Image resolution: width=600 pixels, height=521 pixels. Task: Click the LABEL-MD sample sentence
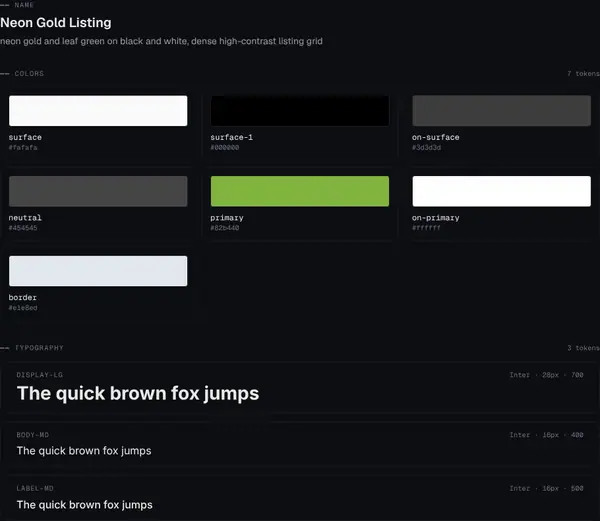85,505
